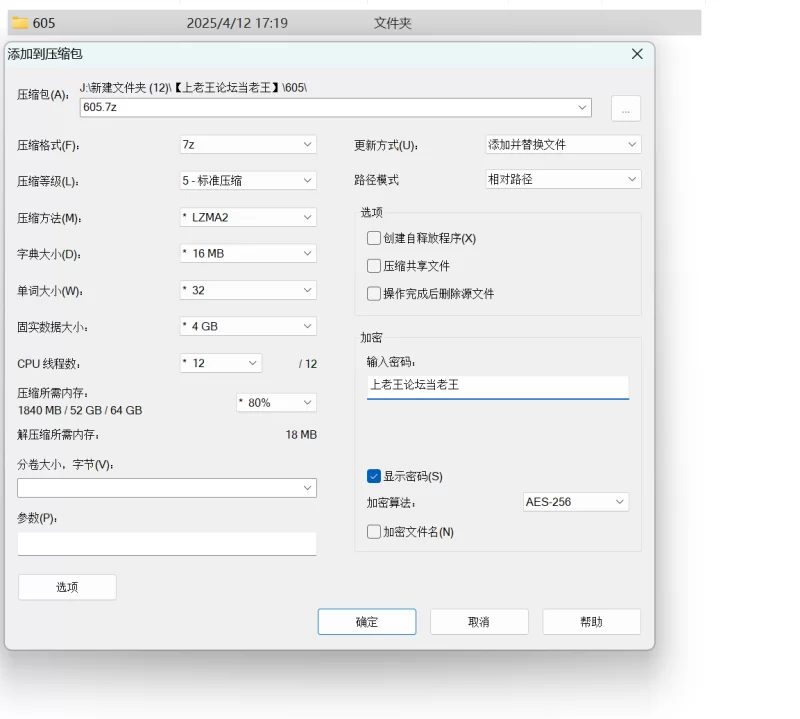The image size is (800, 719).
Task: Open the 80% memory usage dropdown
Action: [x=276, y=402]
